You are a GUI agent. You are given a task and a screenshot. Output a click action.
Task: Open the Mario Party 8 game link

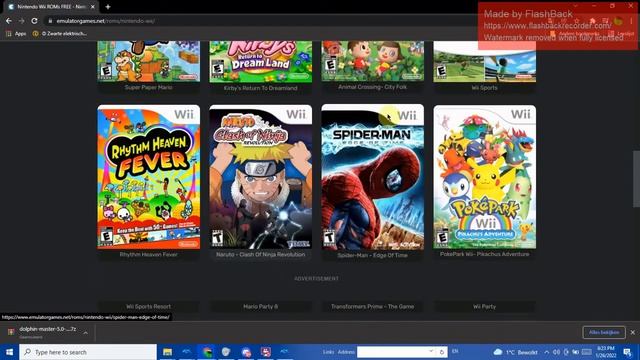260,307
